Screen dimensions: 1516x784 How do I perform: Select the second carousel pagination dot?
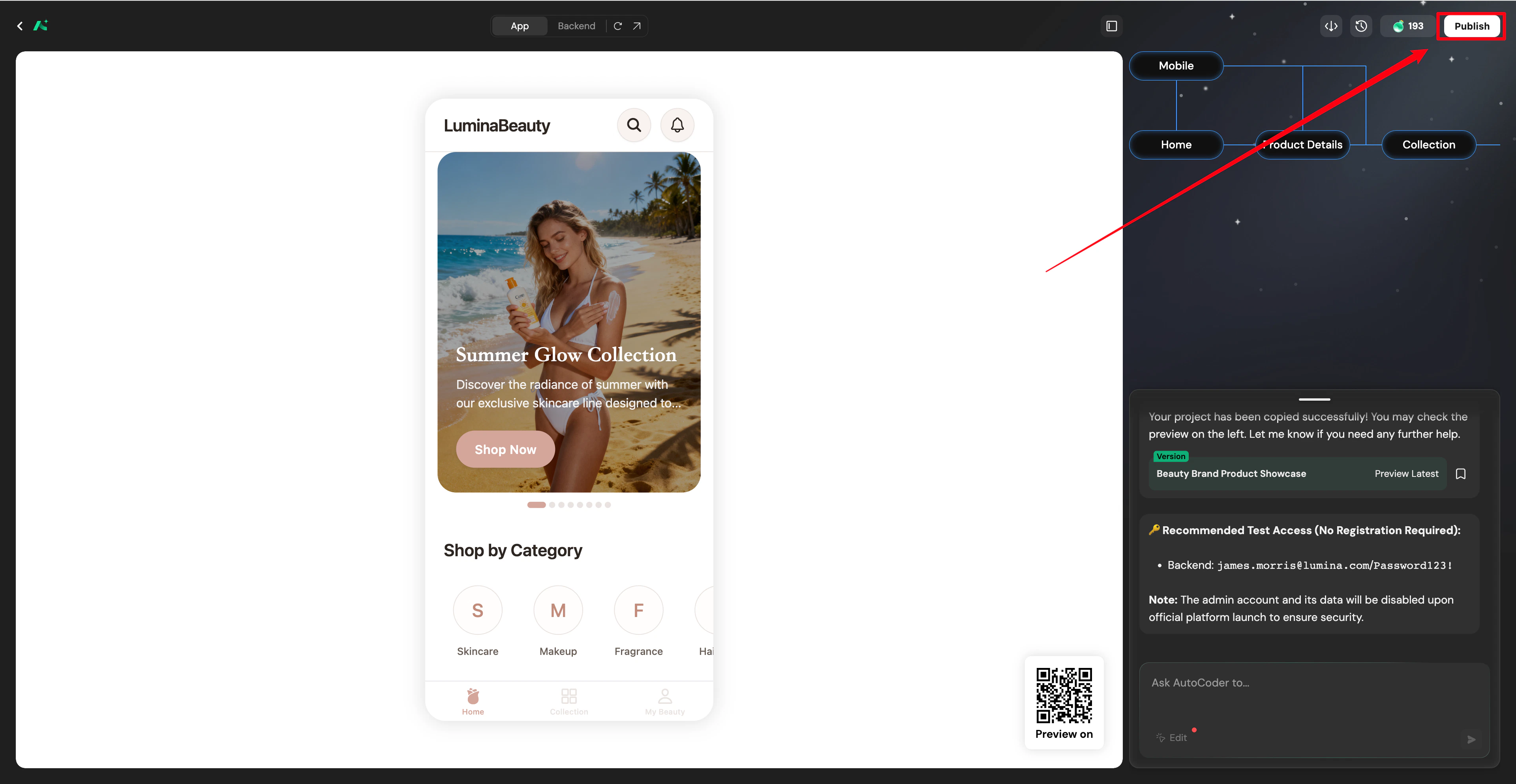pyautogui.click(x=552, y=505)
